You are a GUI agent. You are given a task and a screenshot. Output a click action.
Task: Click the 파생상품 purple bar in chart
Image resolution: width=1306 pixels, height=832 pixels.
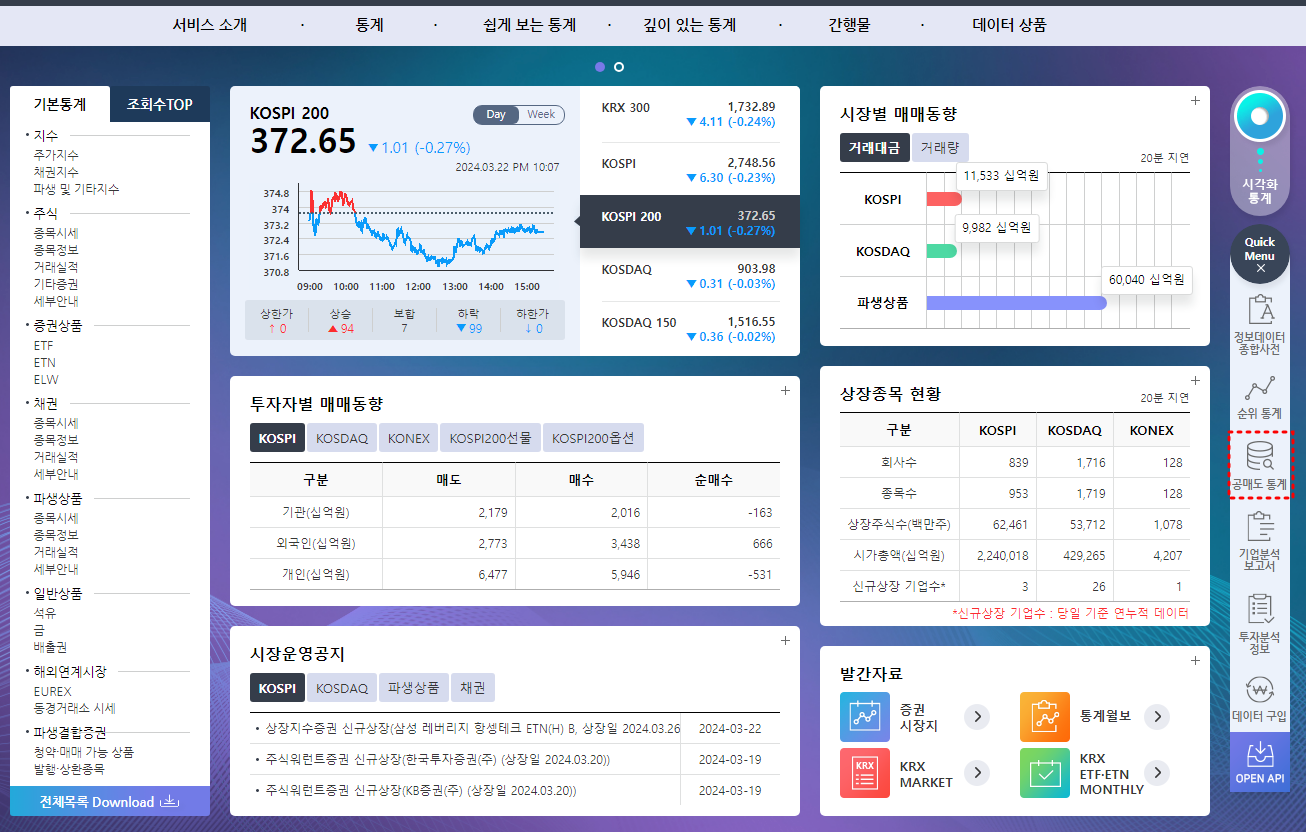tap(1017, 302)
